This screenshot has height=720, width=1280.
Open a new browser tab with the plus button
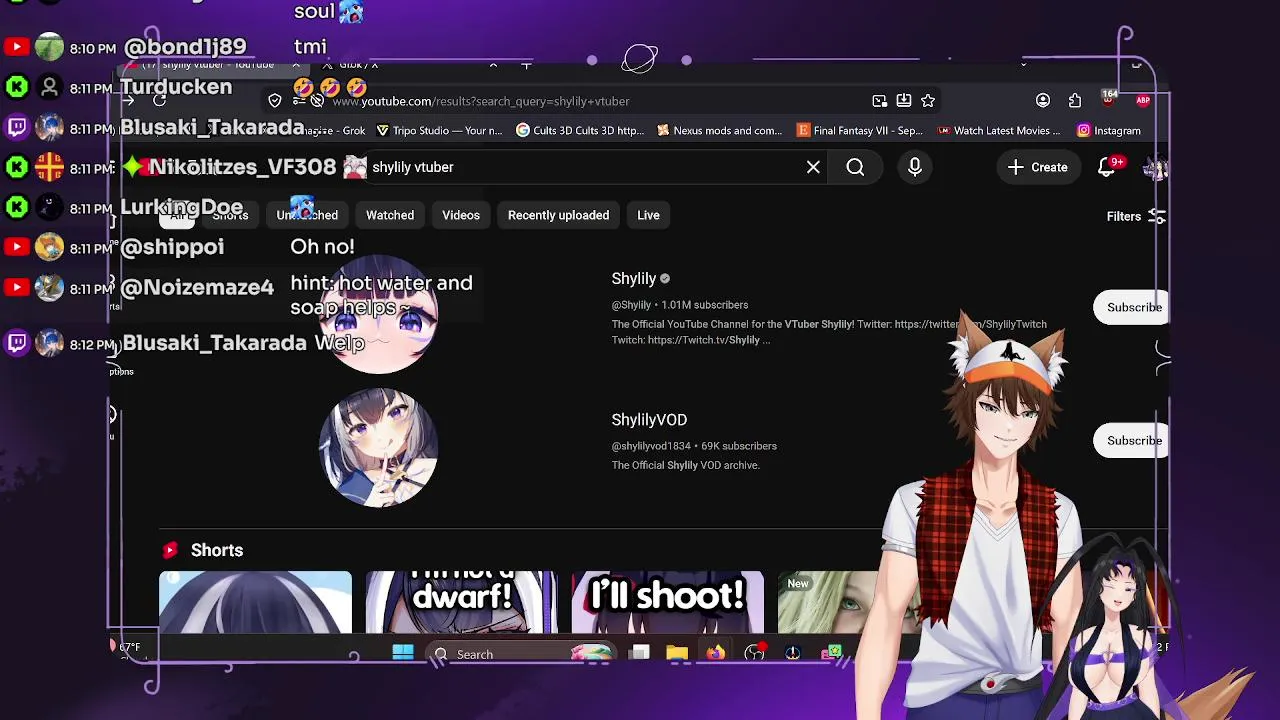coord(526,66)
